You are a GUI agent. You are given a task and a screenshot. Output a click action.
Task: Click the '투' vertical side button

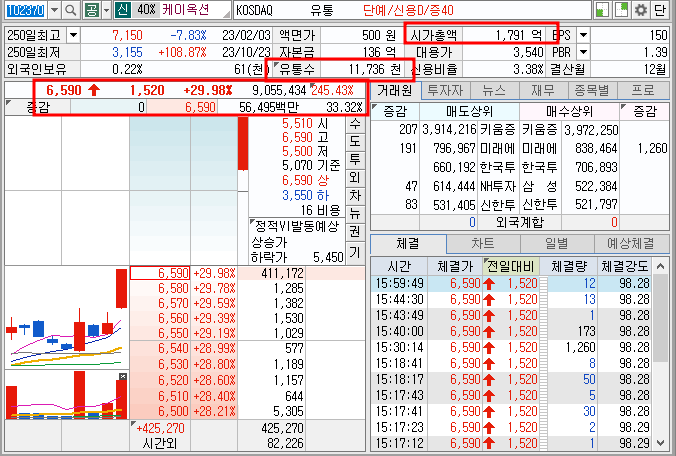click(x=355, y=159)
